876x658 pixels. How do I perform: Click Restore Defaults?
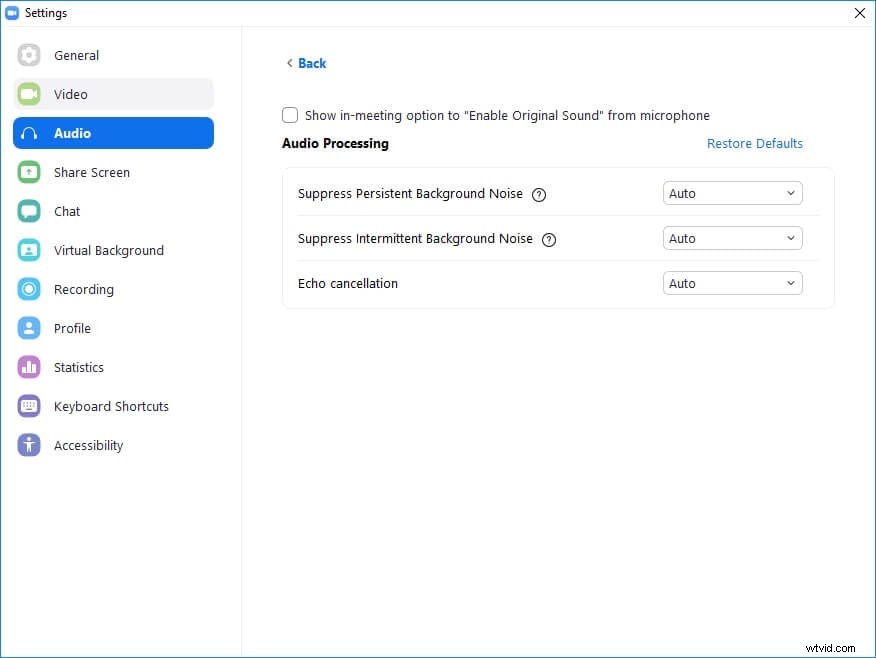click(755, 143)
